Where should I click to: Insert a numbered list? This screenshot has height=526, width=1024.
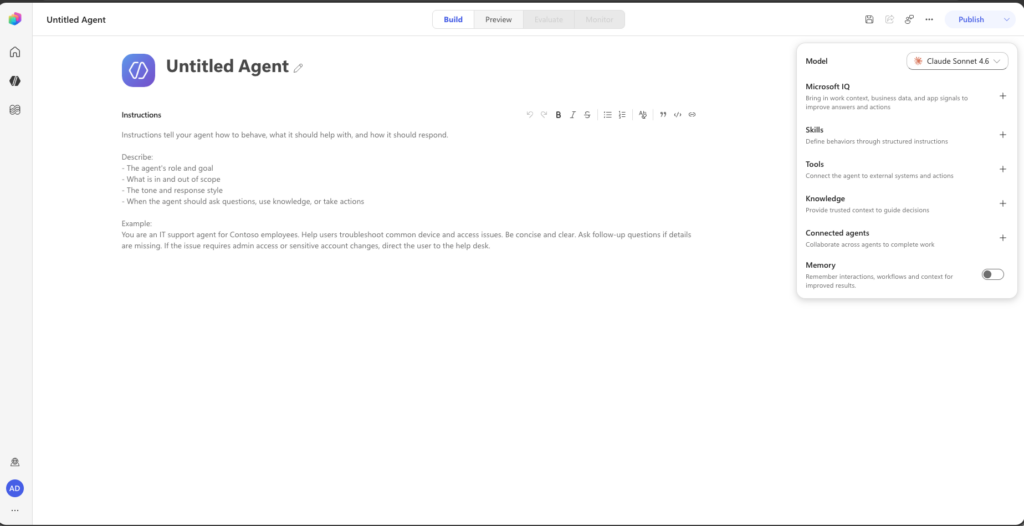click(x=622, y=114)
